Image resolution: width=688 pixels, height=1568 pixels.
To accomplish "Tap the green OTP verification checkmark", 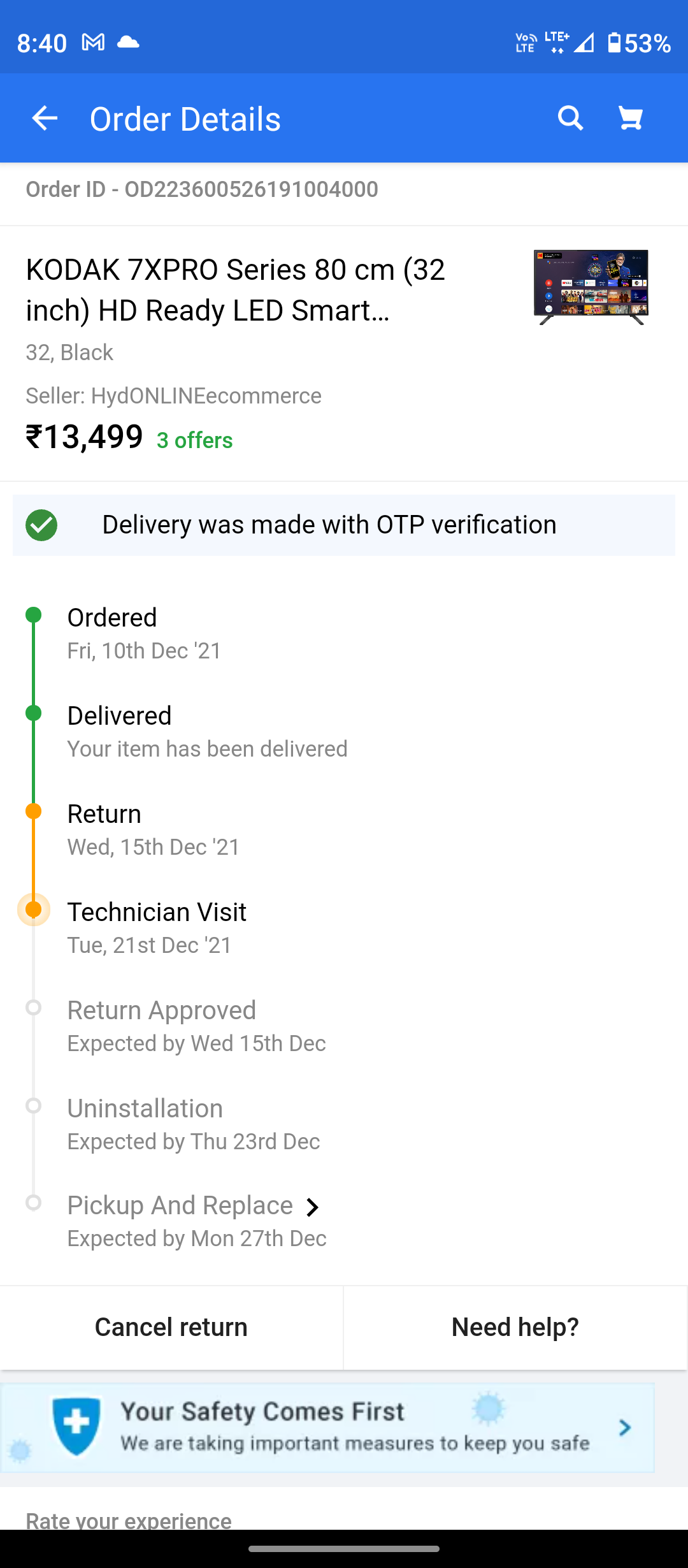I will [x=41, y=525].
